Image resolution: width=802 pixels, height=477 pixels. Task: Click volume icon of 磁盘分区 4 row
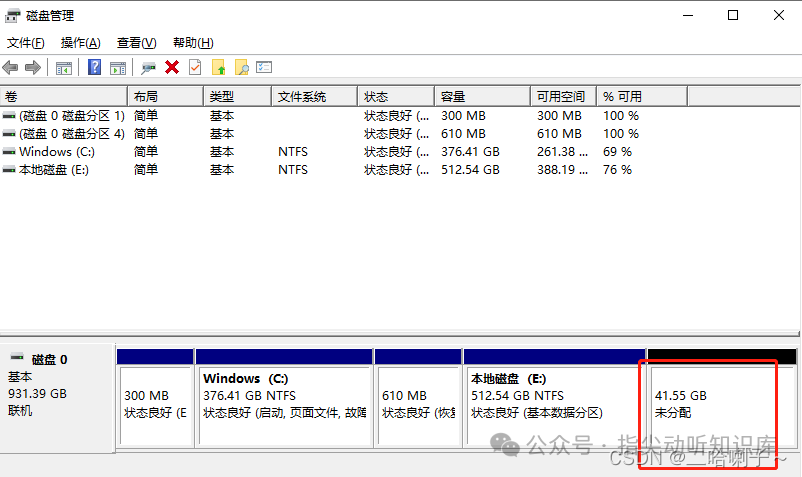click(x=9, y=134)
